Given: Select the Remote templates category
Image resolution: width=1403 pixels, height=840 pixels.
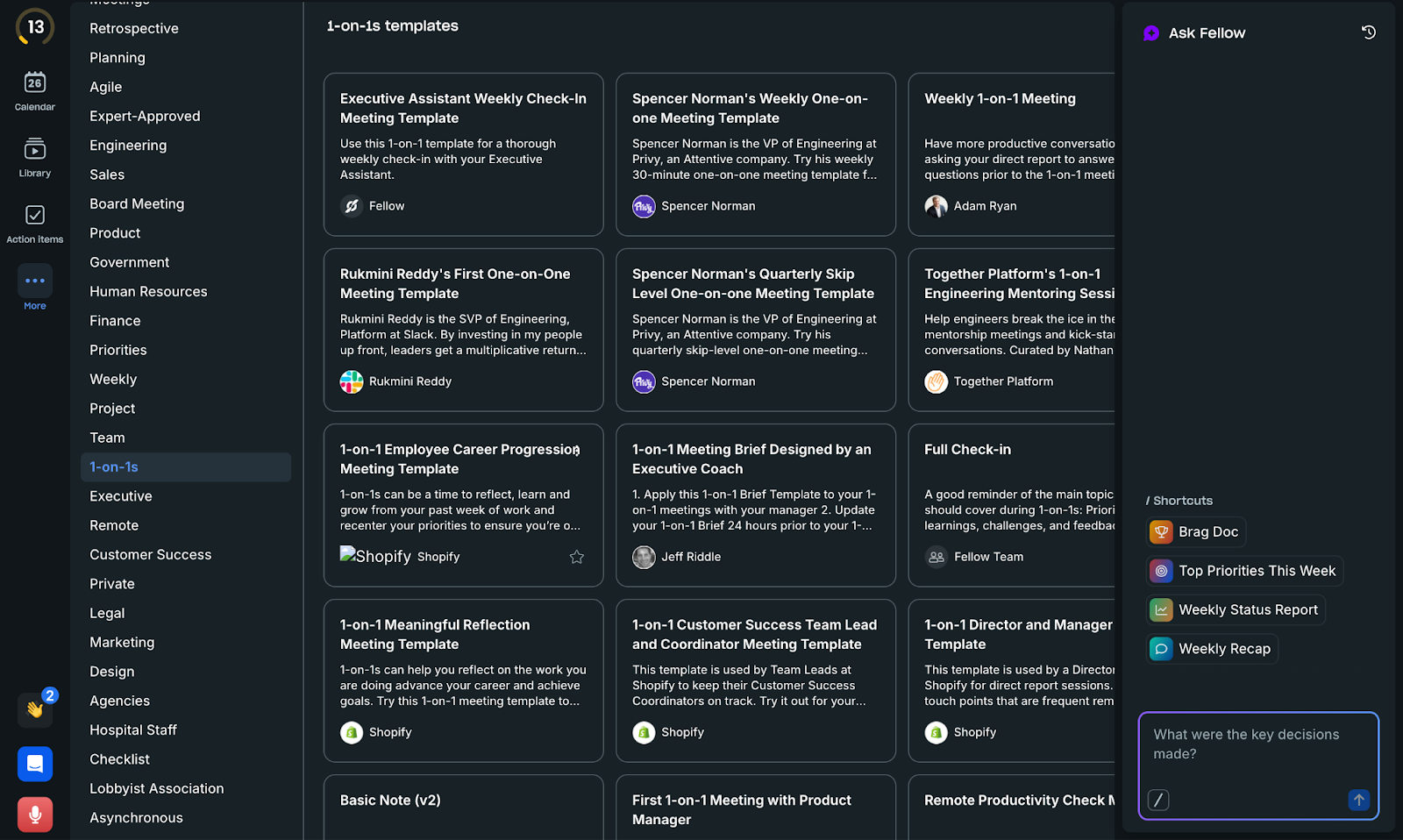Looking at the screenshot, I should [x=113, y=525].
